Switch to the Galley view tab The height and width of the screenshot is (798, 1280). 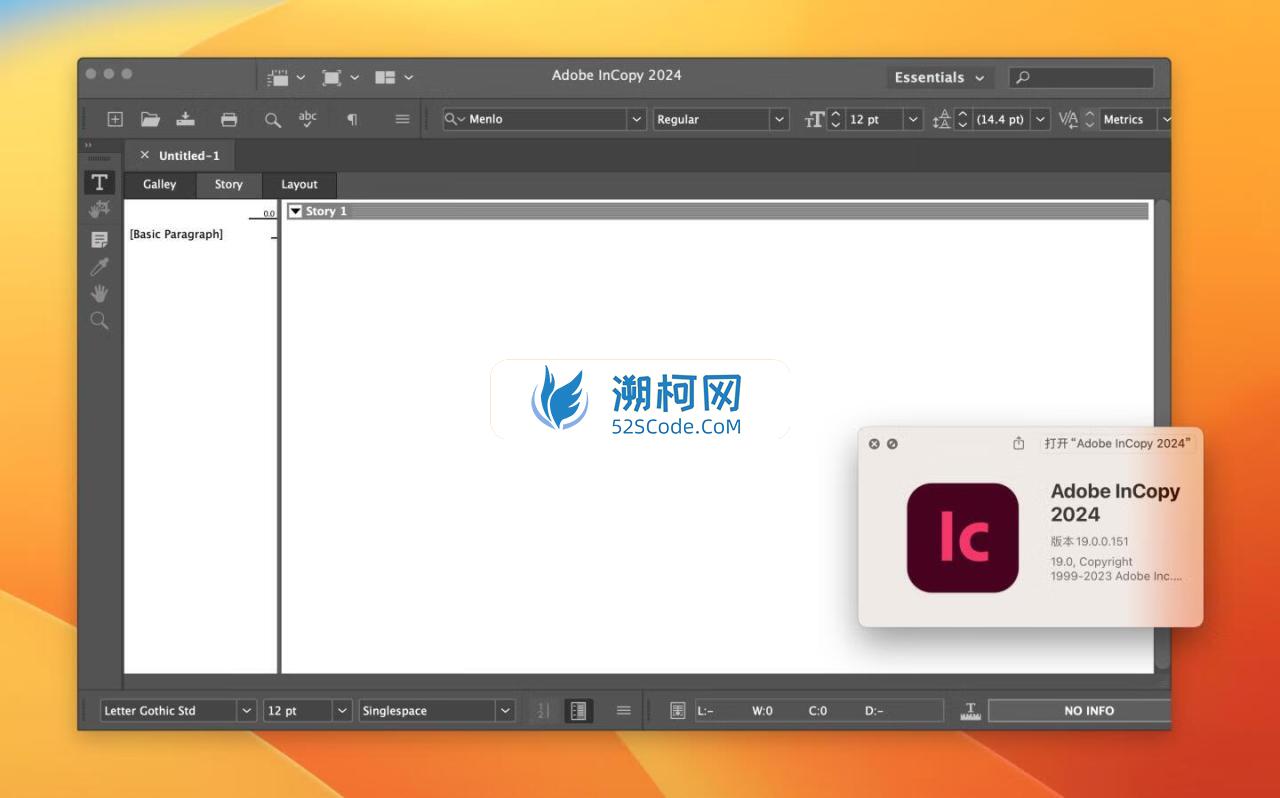click(159, 184)
